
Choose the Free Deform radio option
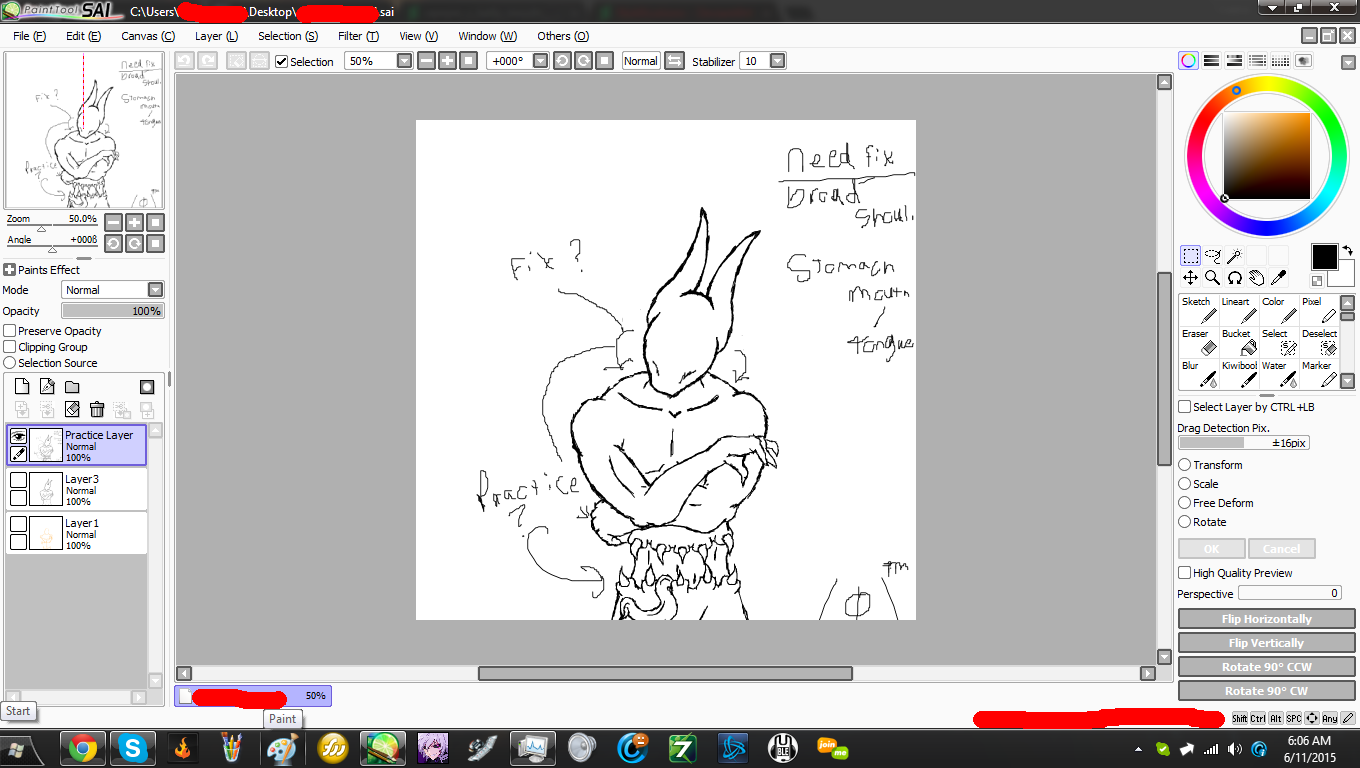tap(1185, 503)
